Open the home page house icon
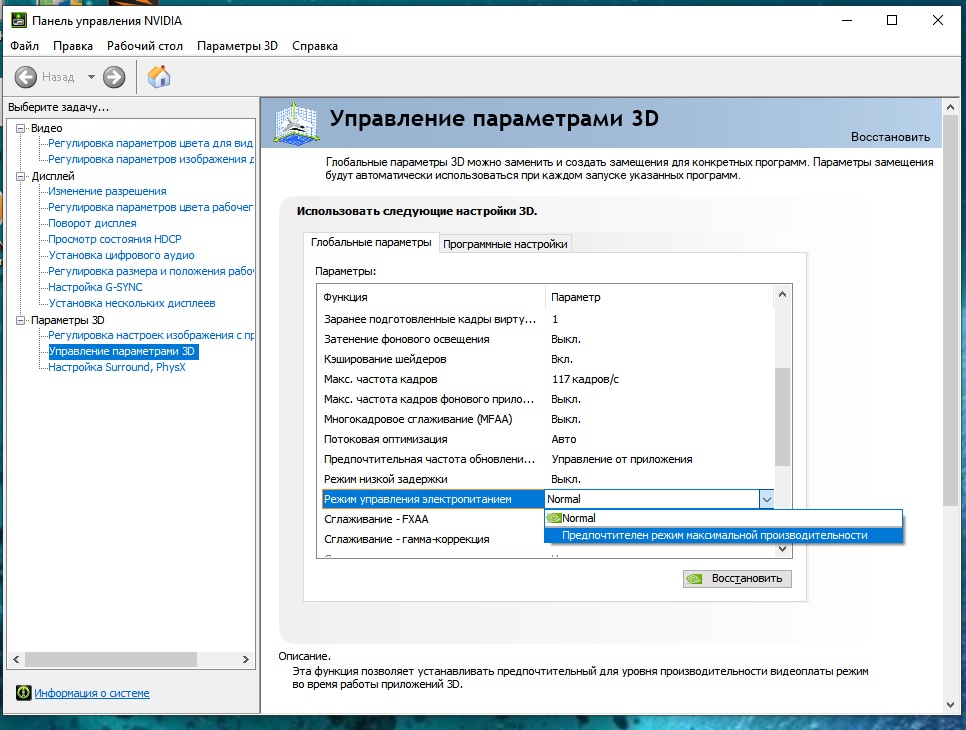Screen dimensions: 966x730 coord(159,77)
